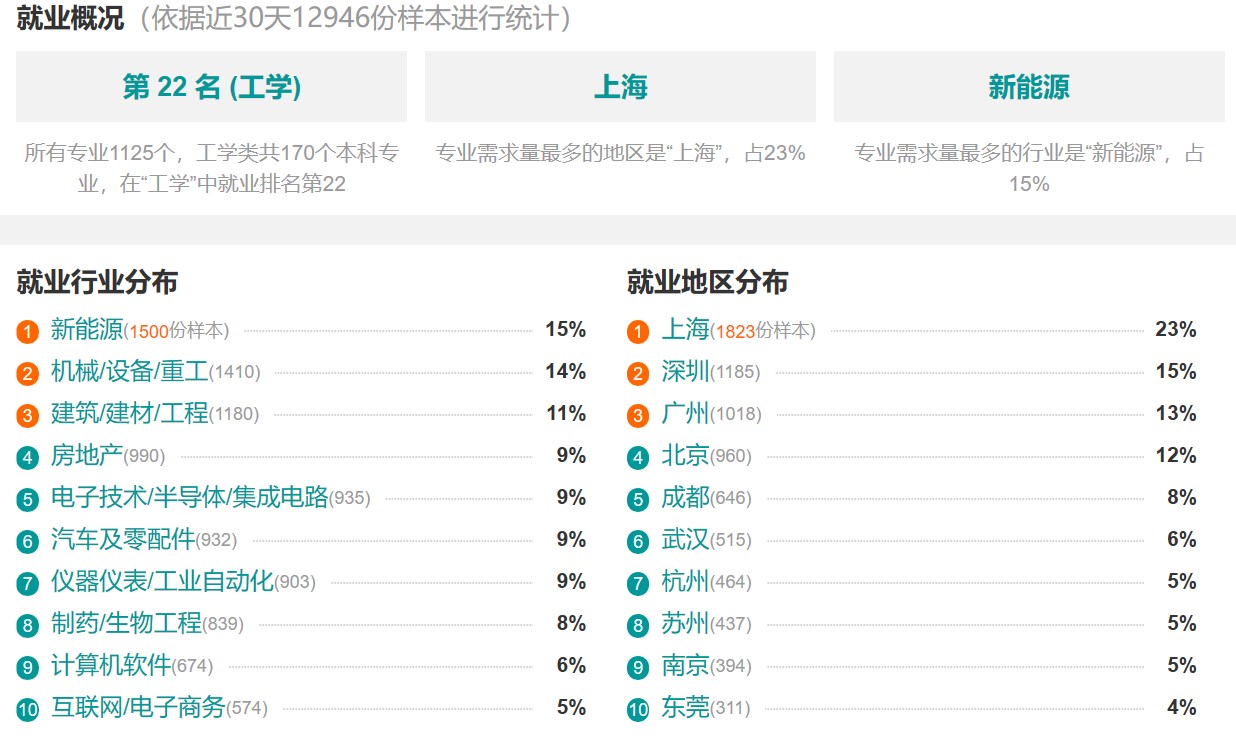This screenshot has height=742, width=1236.
Task: Click the 第 22 名 (工学) ranking card
Action: [211, 87]
